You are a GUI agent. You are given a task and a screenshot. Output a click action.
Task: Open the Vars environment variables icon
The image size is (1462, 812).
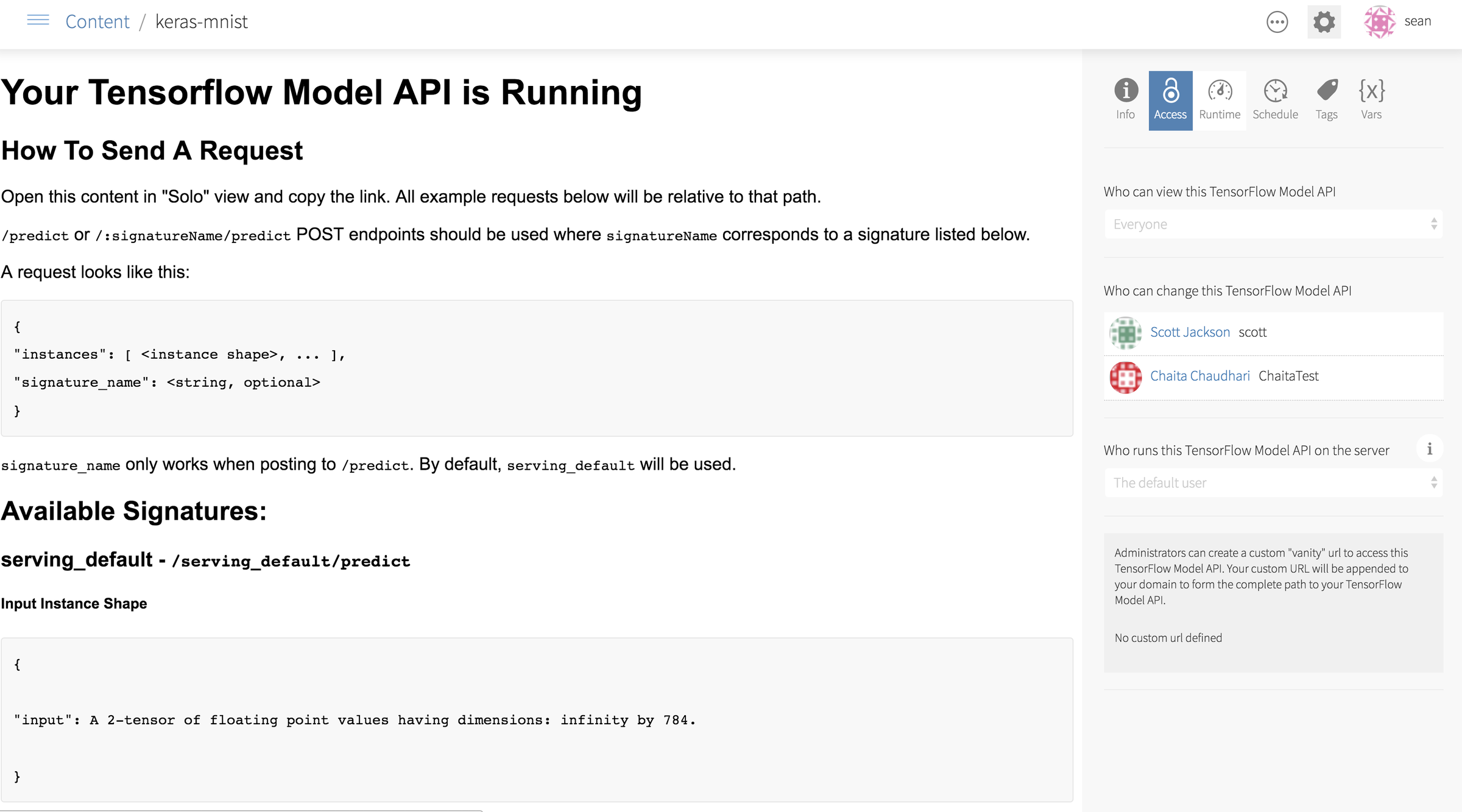tap(1371, 93)
